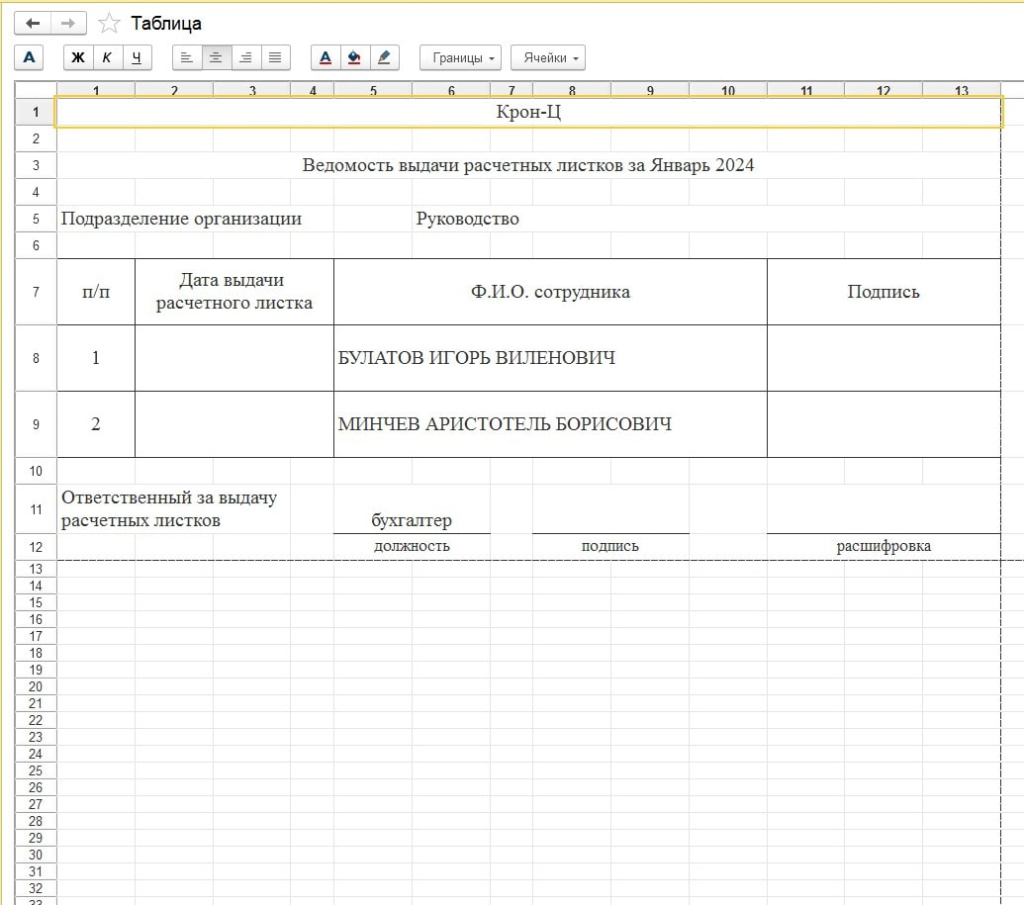Justify the text alignment

pos(276,57)
